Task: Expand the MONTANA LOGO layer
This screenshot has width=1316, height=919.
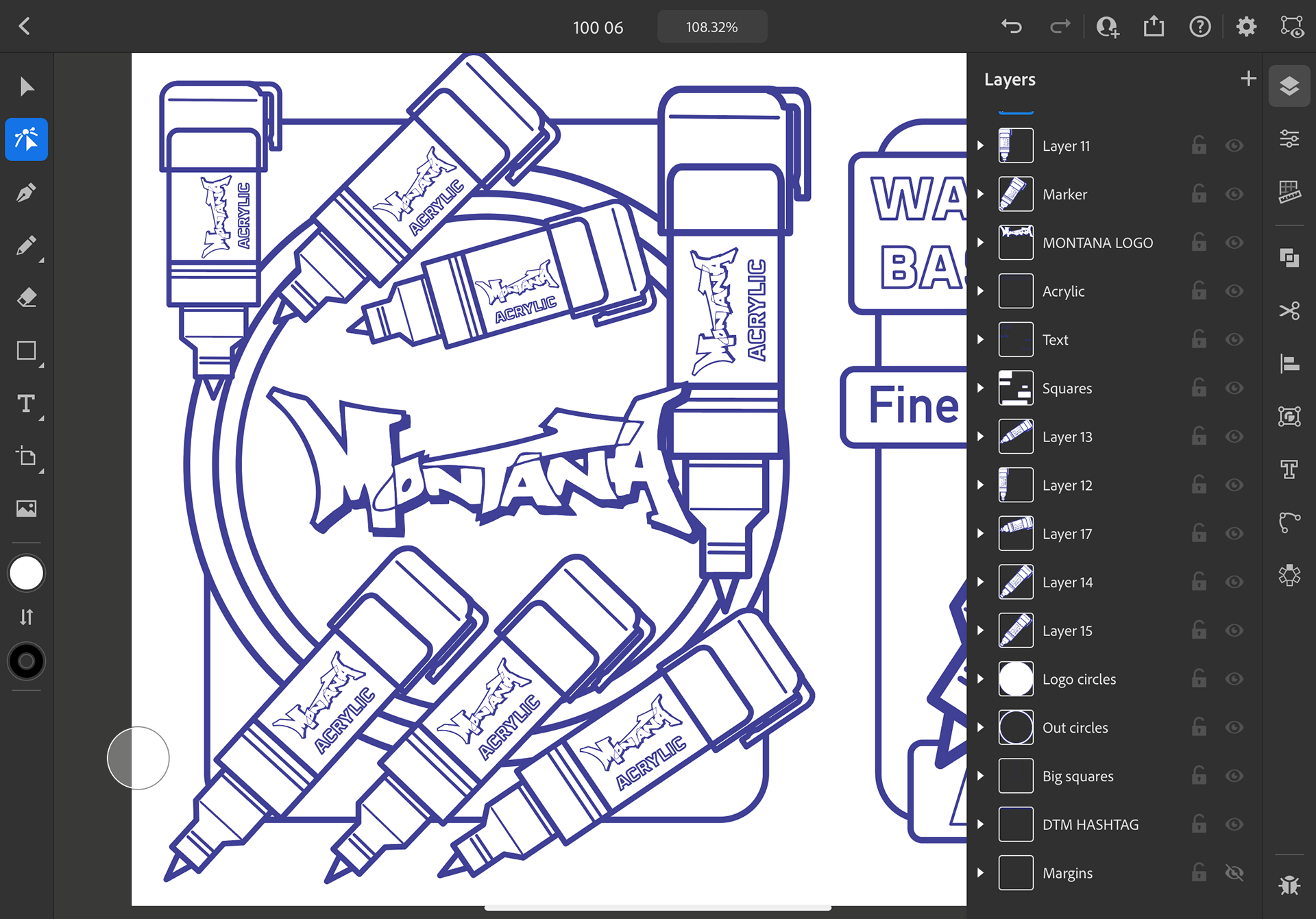Action: [981, 243]
